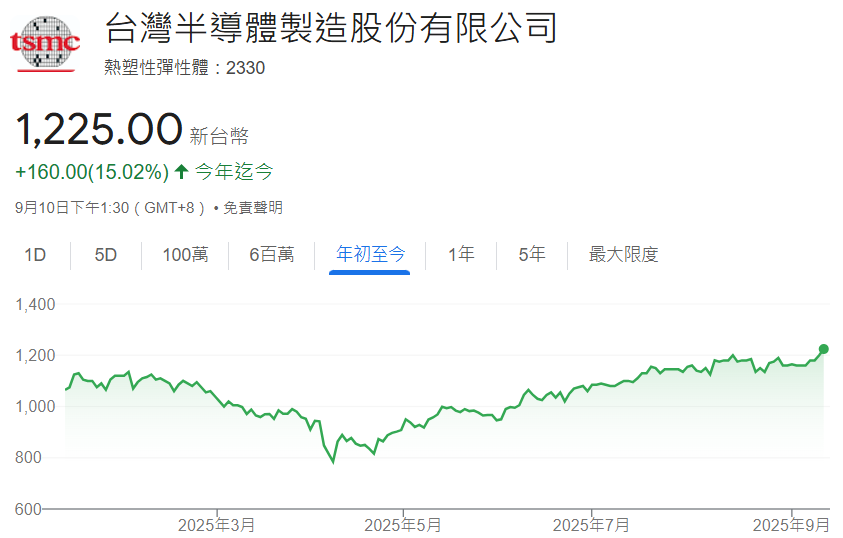843x538 pixels.
Task: Click the 1,400 y-axis label
Action: 35,305
